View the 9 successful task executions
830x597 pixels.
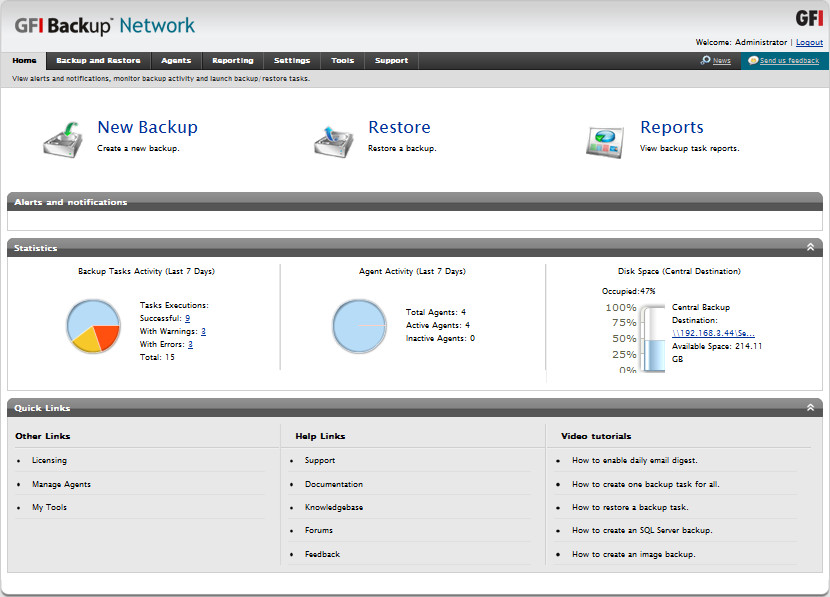(x=187, y=318)
